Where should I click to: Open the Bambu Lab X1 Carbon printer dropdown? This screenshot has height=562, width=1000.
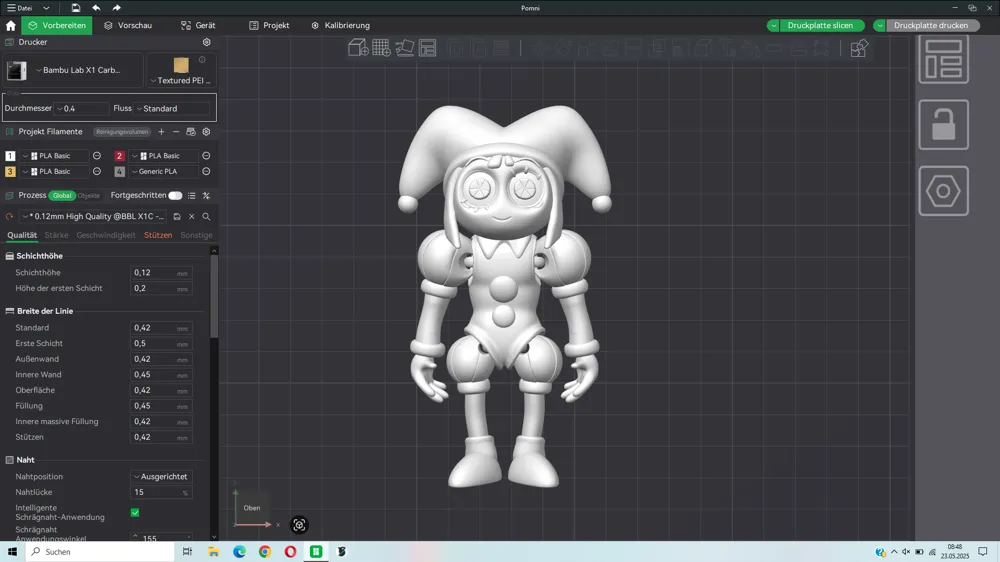point(78,70)
